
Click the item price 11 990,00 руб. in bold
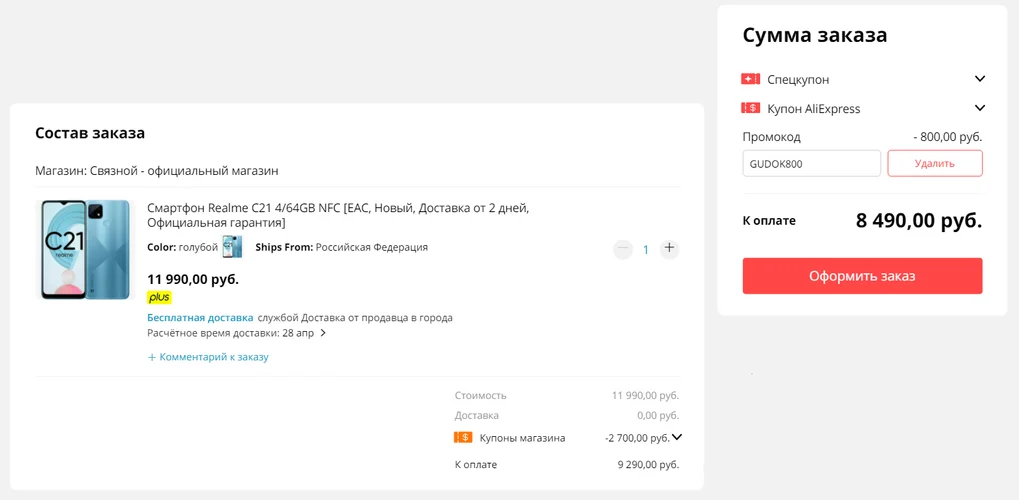pyautogui.click(x=193, y=280)
